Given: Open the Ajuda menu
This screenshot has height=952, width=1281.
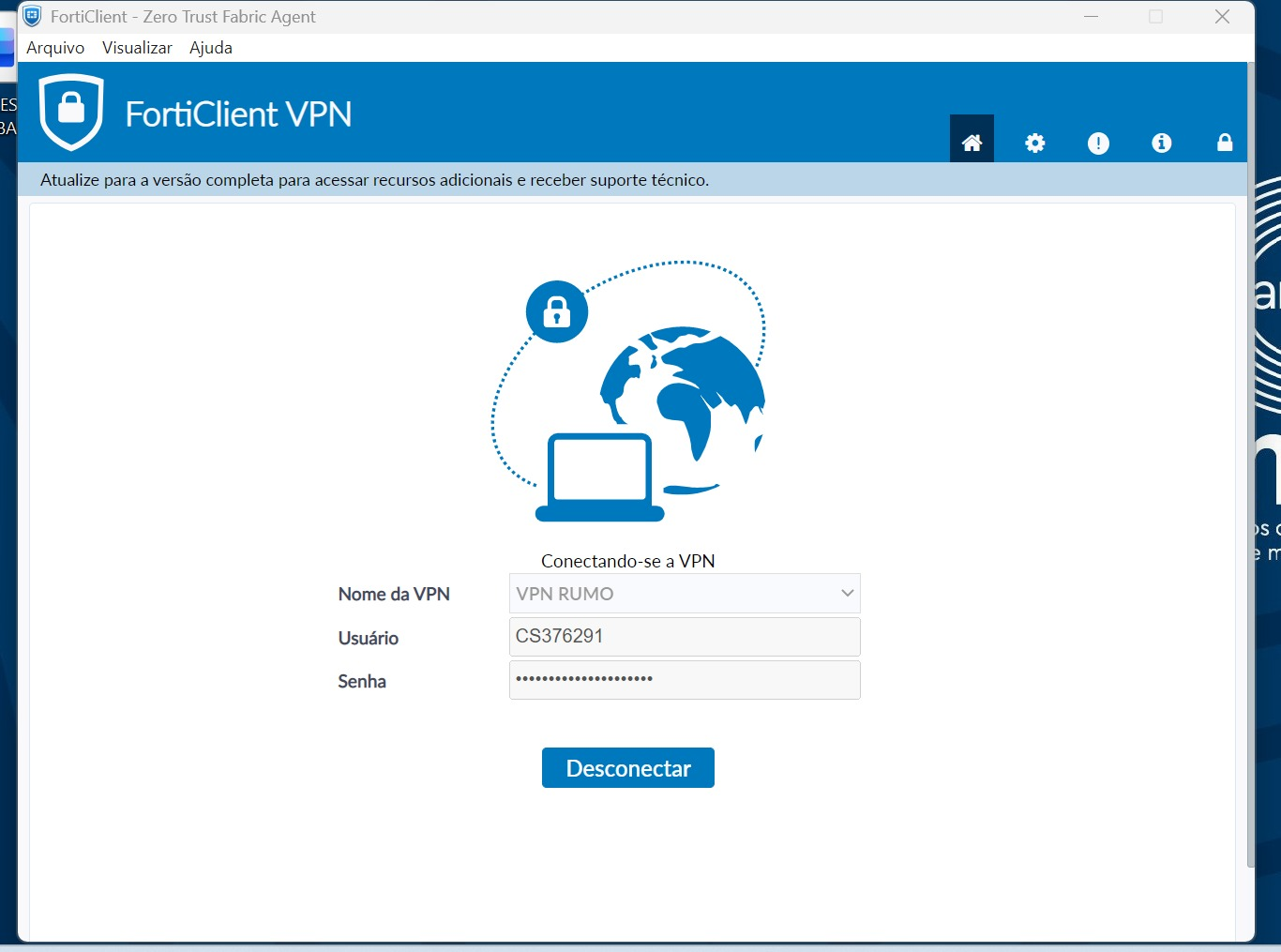Looking at the screenshot, I should pyautogui.click(x=211, y=48).
